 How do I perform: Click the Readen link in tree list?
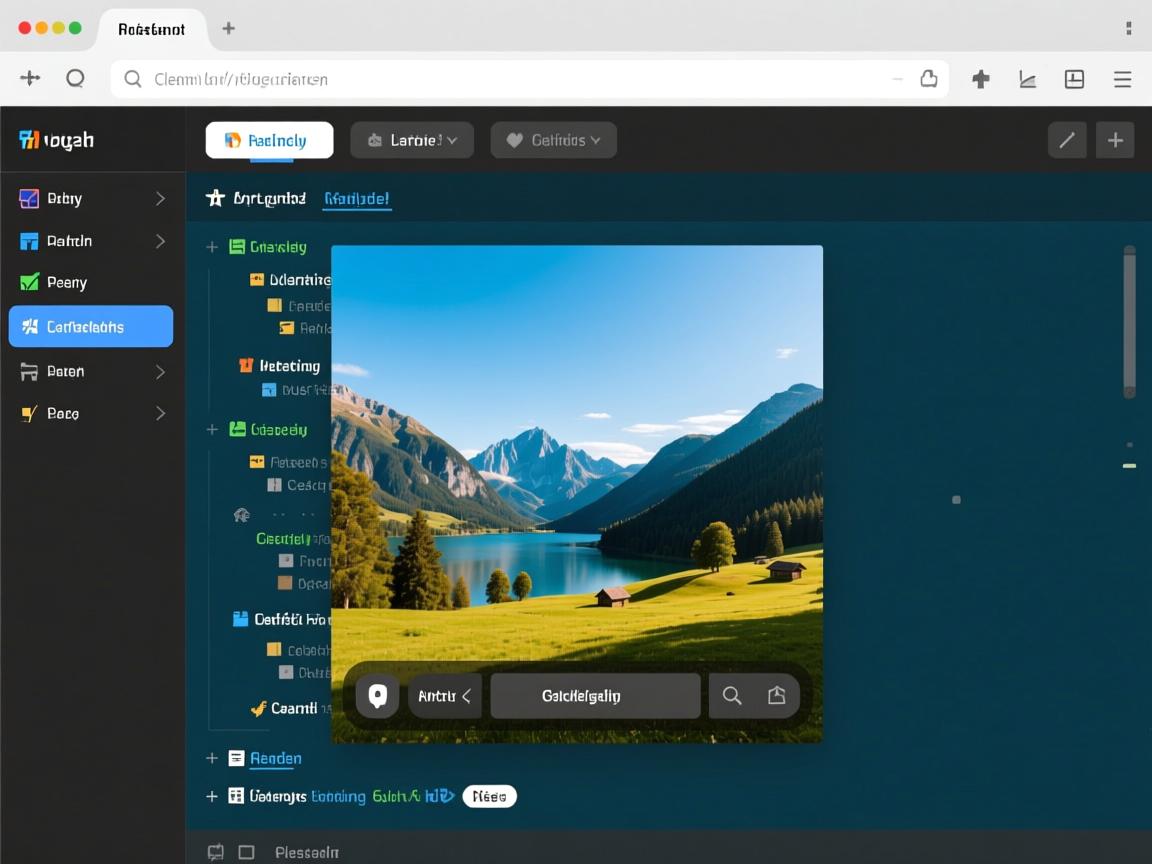click(275, 758)
